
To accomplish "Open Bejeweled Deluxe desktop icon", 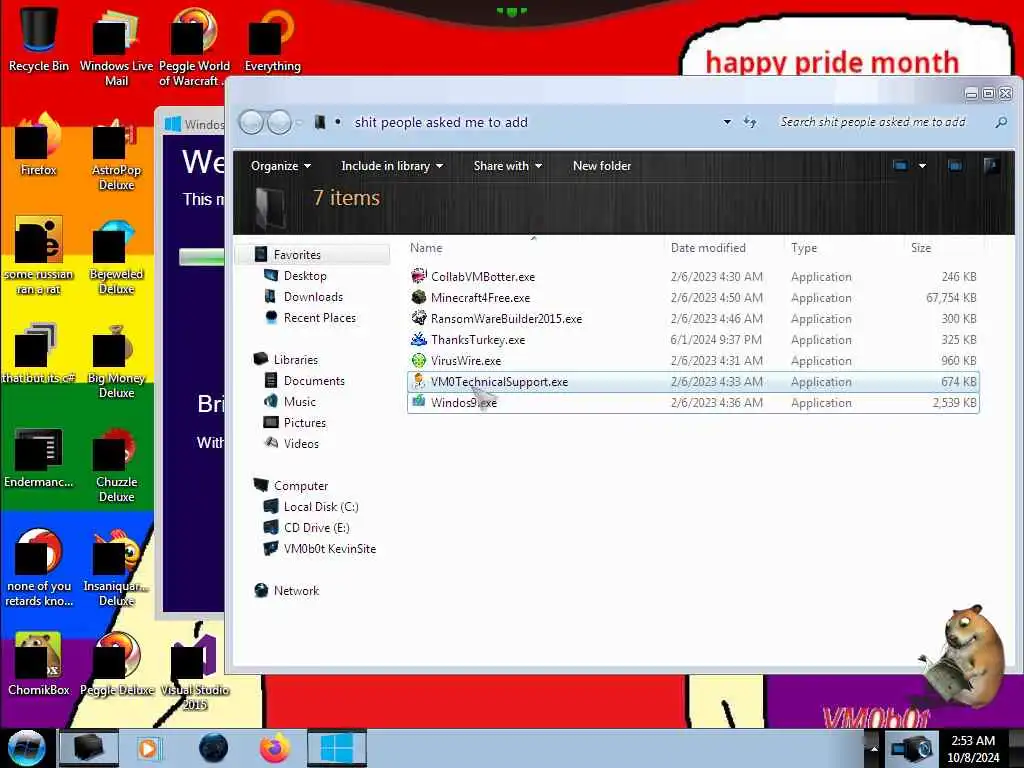I will click(116, 255).
